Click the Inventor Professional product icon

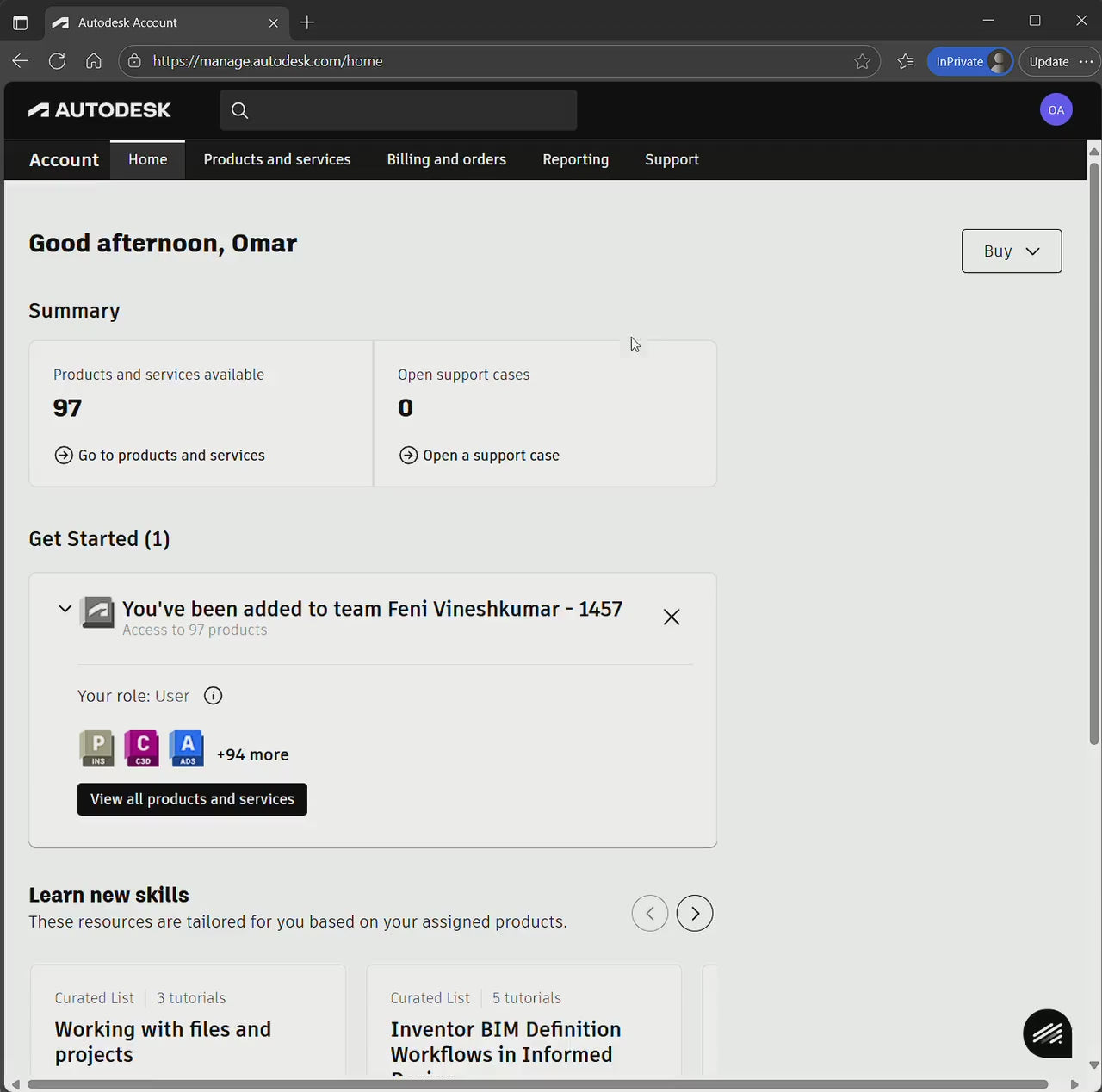pyautogui.click(x=97, y=748)
